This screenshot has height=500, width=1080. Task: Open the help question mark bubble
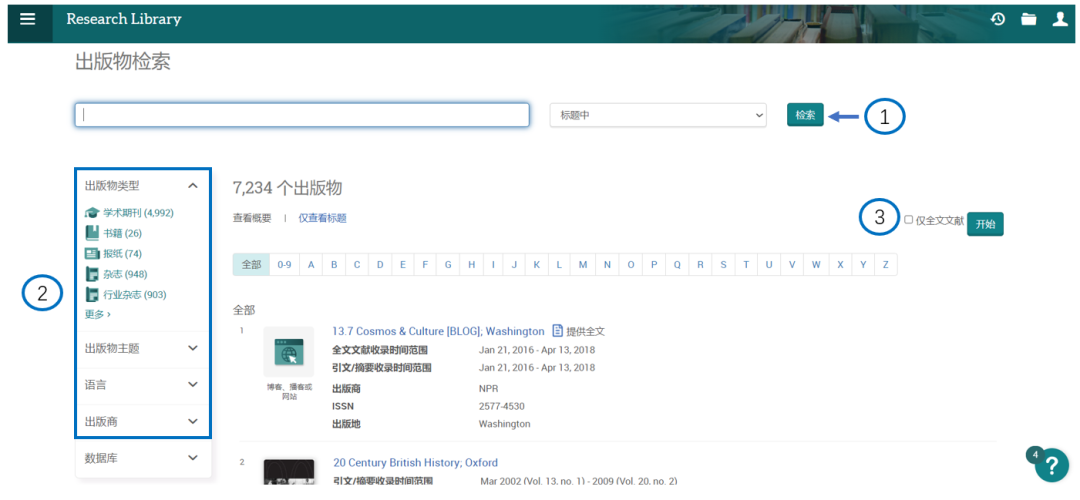(x=1052, y=465)
